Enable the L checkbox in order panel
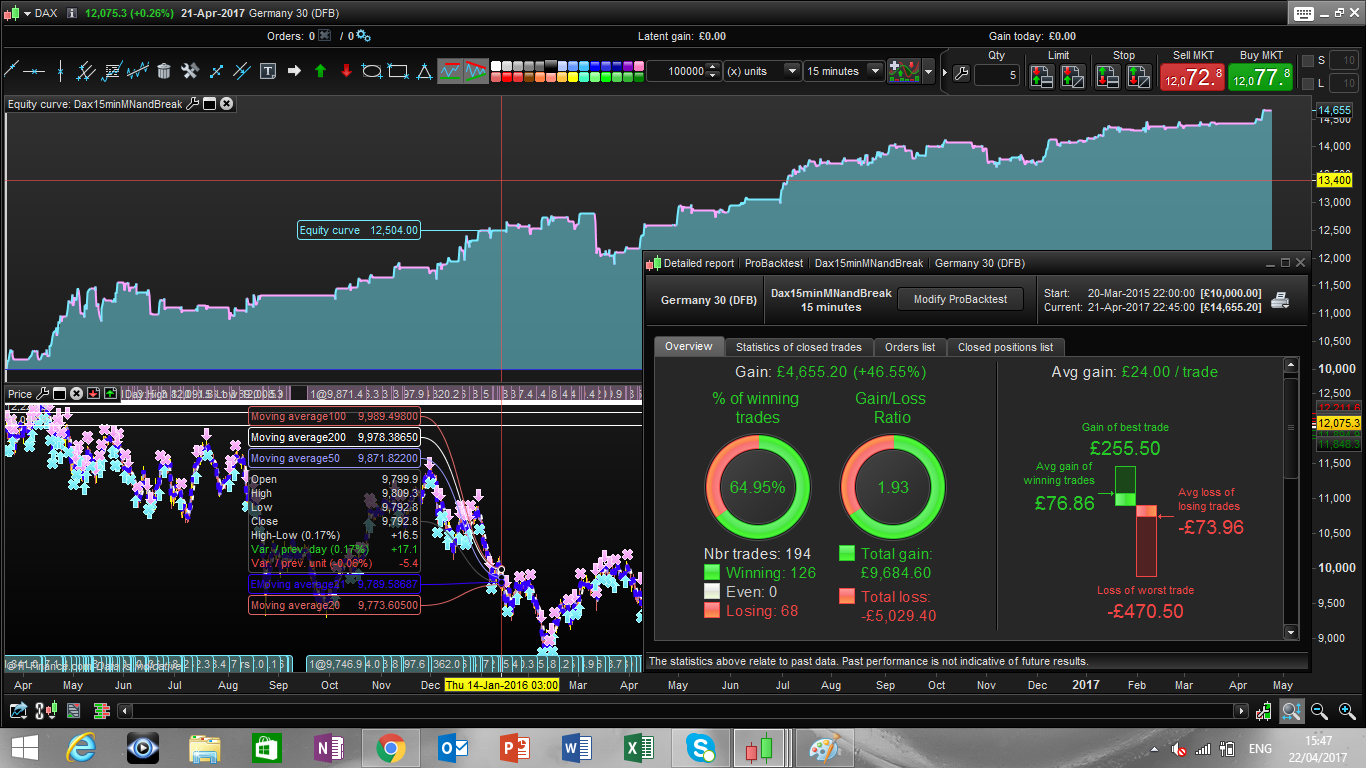The image size is (1366, 768). [x=1308, y=83]
